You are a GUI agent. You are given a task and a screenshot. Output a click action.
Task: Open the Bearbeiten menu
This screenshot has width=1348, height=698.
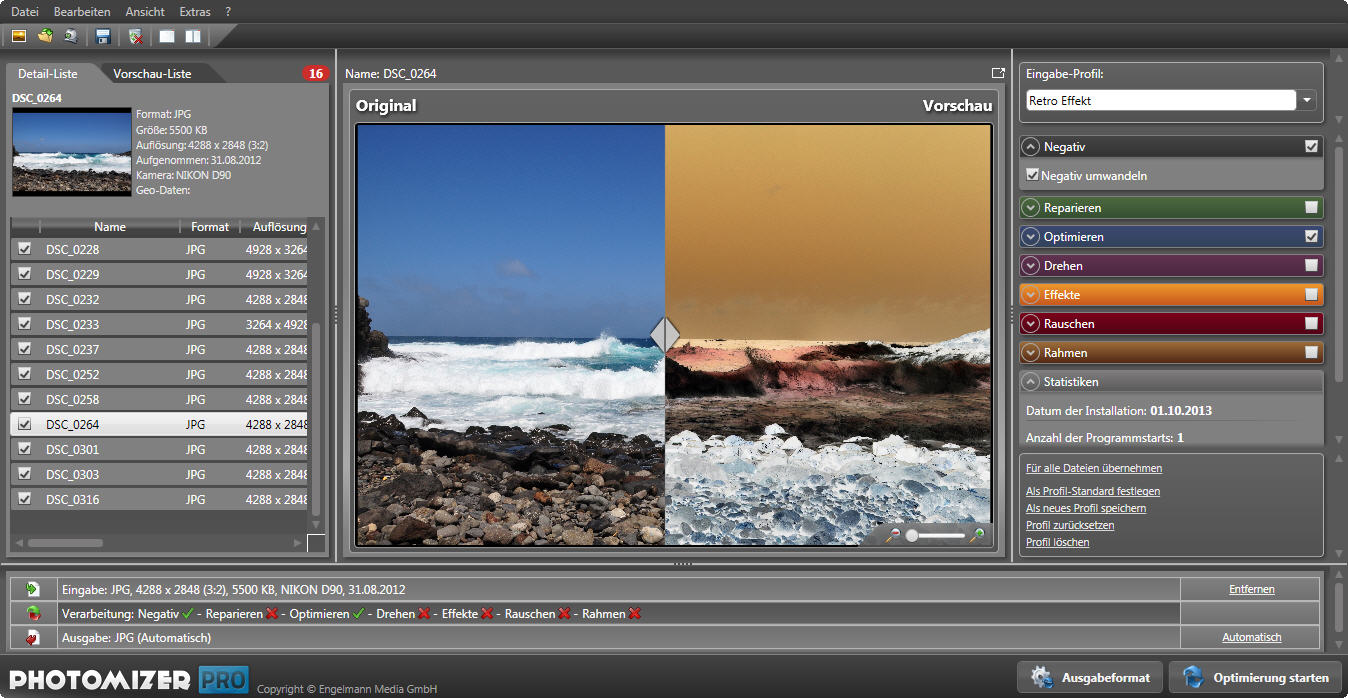pos(82,12)
